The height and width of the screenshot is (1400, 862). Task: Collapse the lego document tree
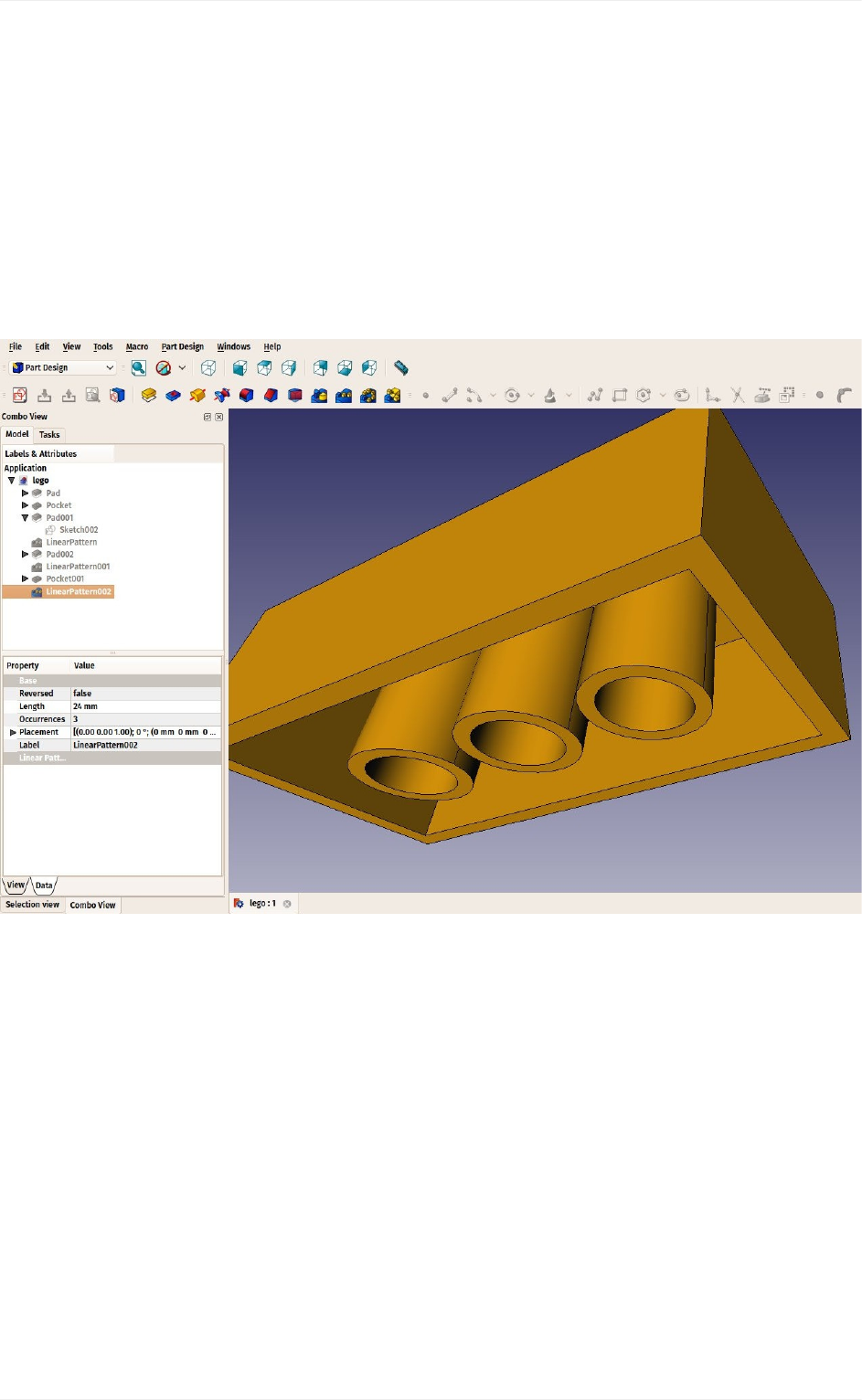tap(12, 481)
